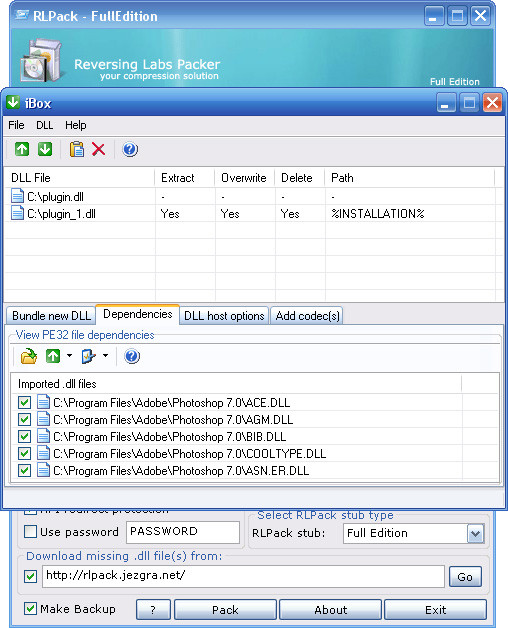Viewport: 508px width, 628px height.
Task: Click the red X delete icon
Action: (99, 149)
